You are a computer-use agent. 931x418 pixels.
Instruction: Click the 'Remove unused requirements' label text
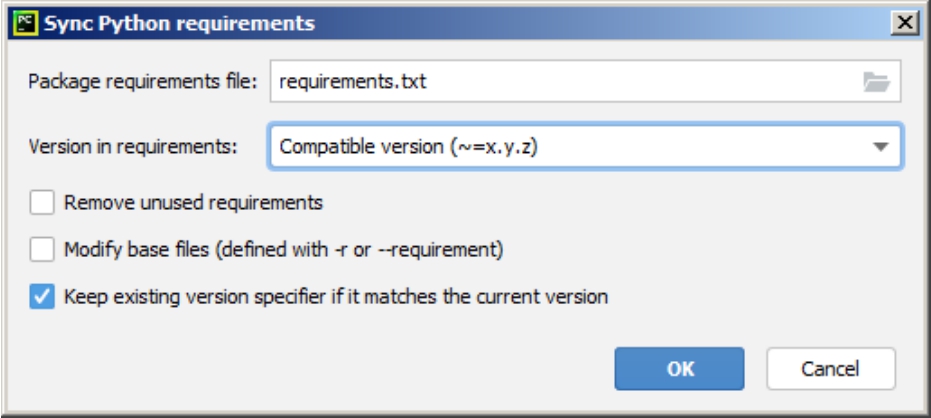(193, 203)
